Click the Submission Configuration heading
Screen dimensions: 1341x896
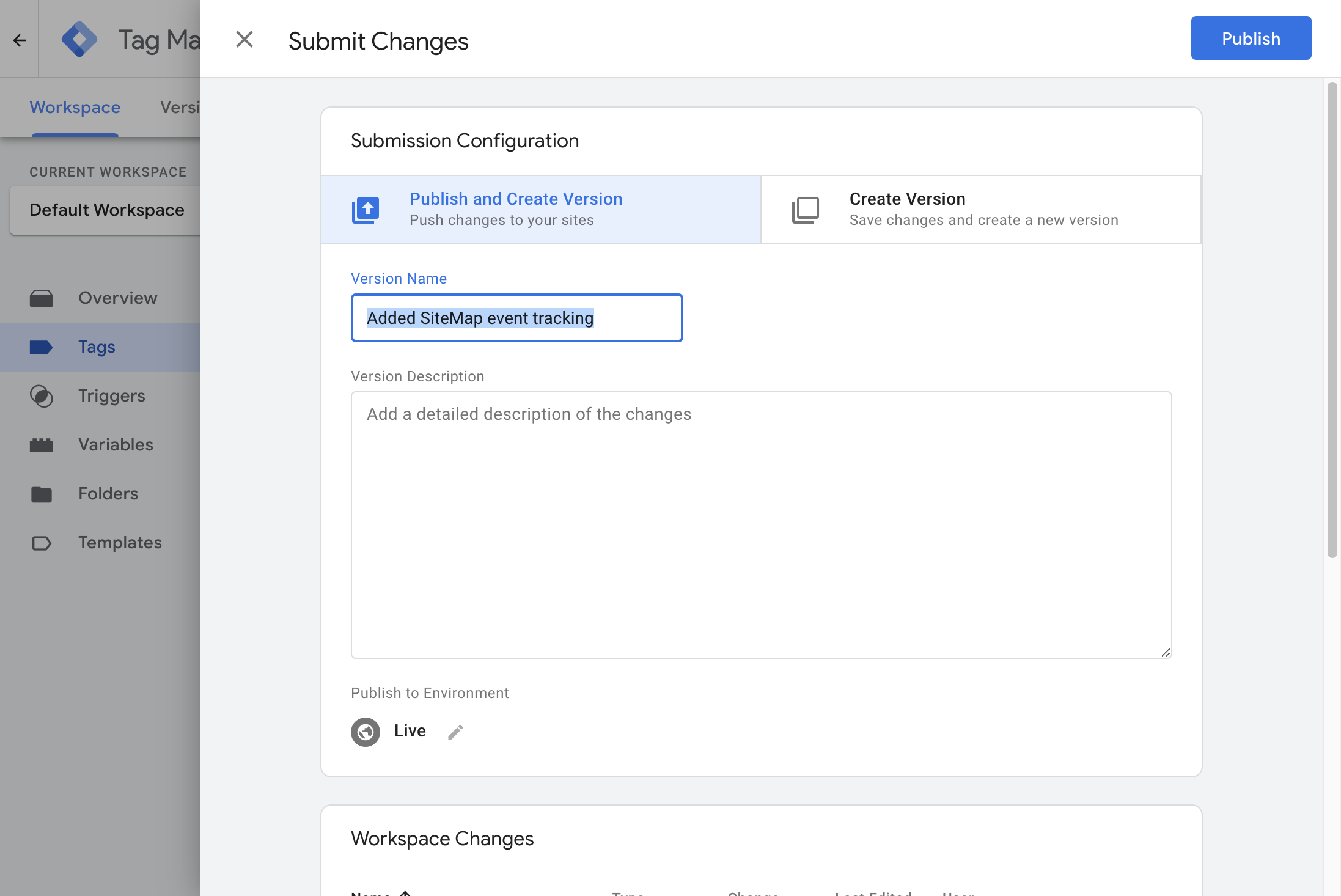465,141
